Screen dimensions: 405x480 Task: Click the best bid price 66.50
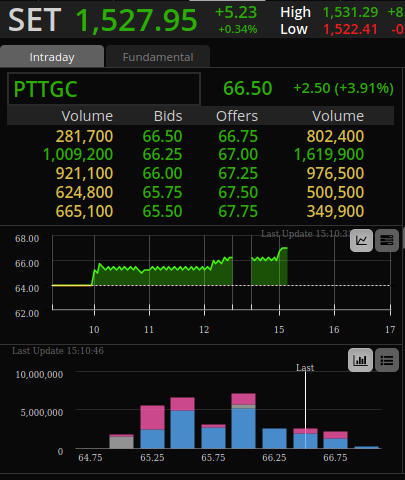[162, 136]
